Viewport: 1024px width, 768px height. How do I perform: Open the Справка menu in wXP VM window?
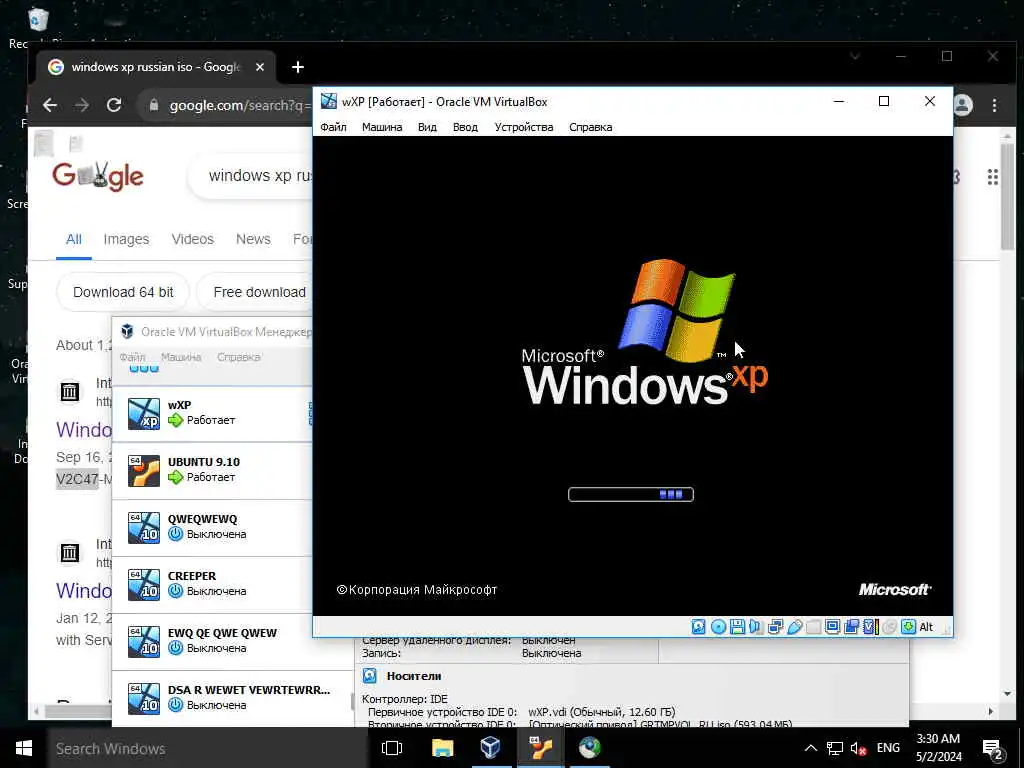coord(590,127)
